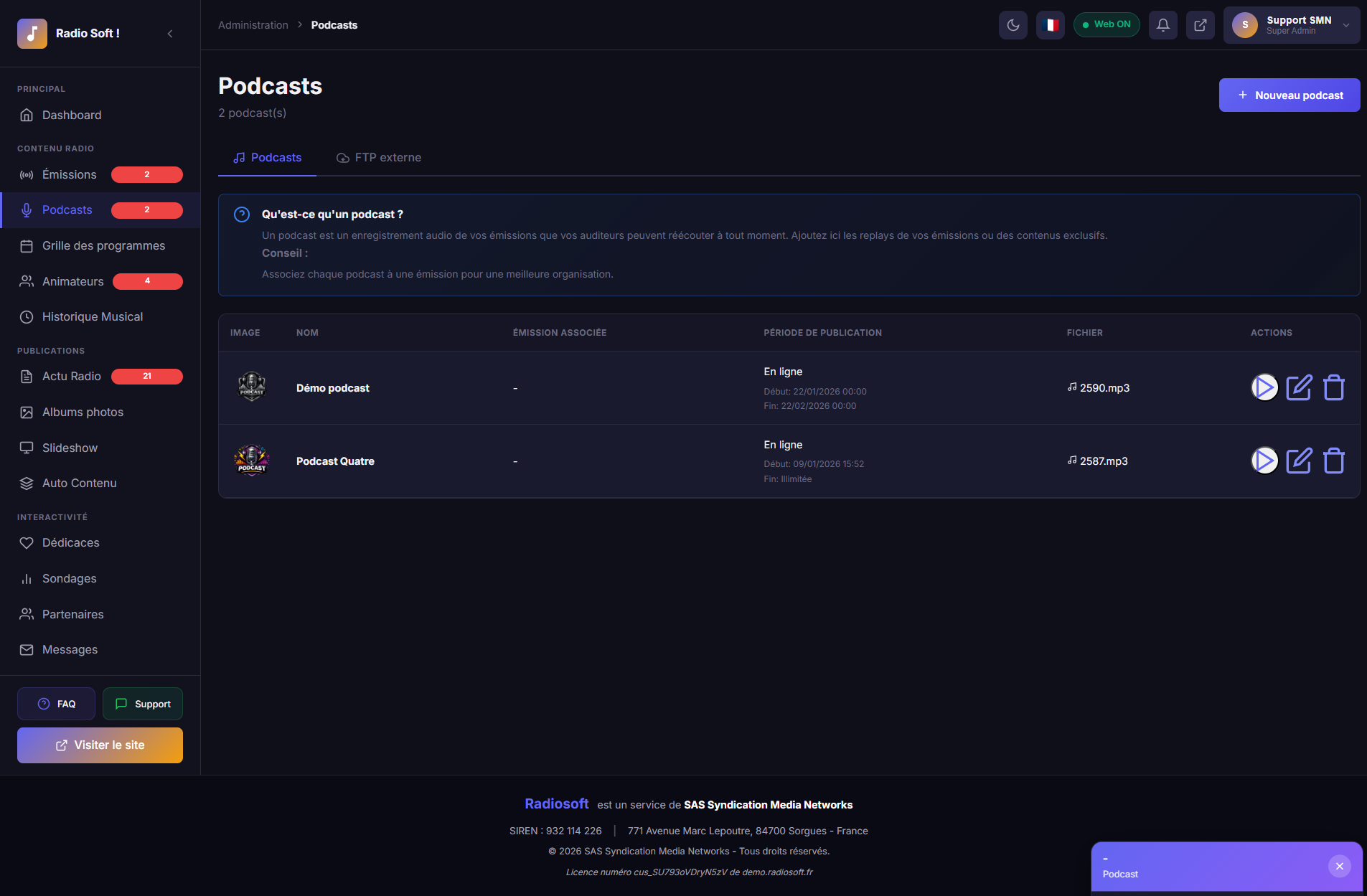This screenshot has width=1367, height=896.
Task: Select the Émissions microphone broadcast icon
Action: pos(27,174)
